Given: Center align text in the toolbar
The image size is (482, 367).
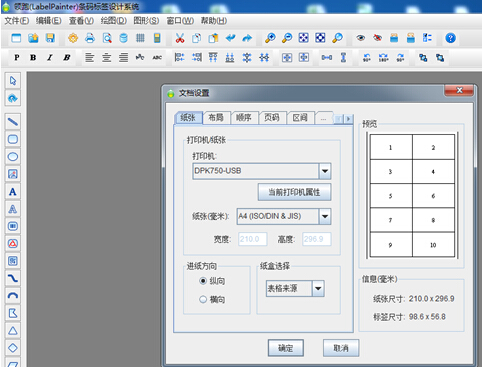Looking at the screenshot, I should [106, 58].
